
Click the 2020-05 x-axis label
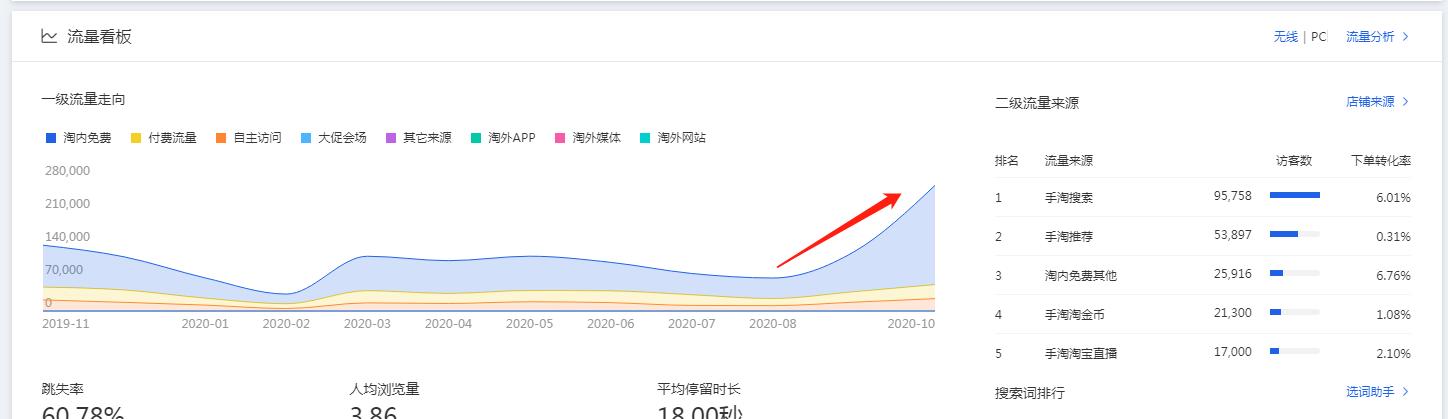(x=529, y=324)
